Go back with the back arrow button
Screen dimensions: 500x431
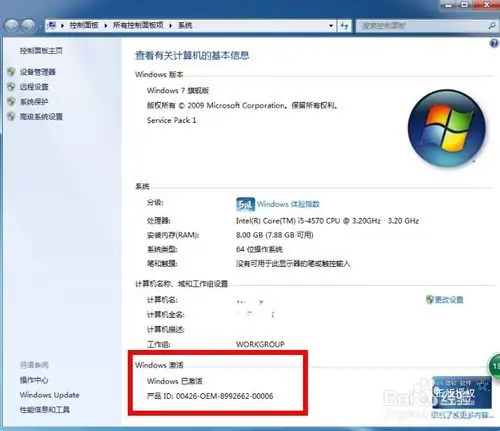click(x=12, y=25)
